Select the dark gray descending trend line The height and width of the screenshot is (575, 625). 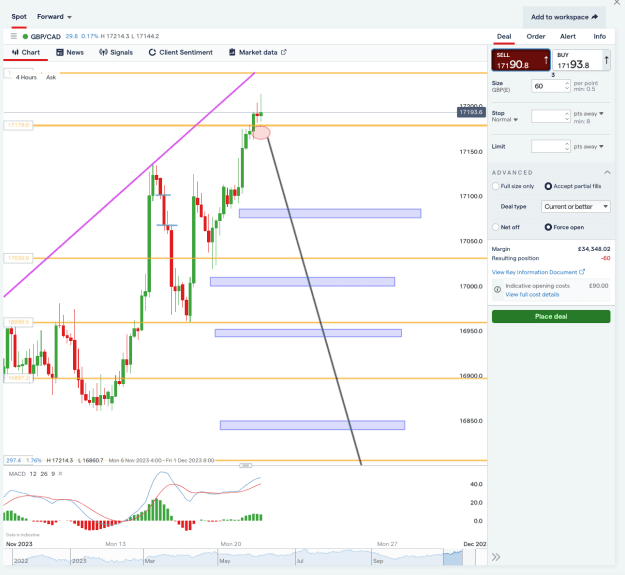click(315, 302)
